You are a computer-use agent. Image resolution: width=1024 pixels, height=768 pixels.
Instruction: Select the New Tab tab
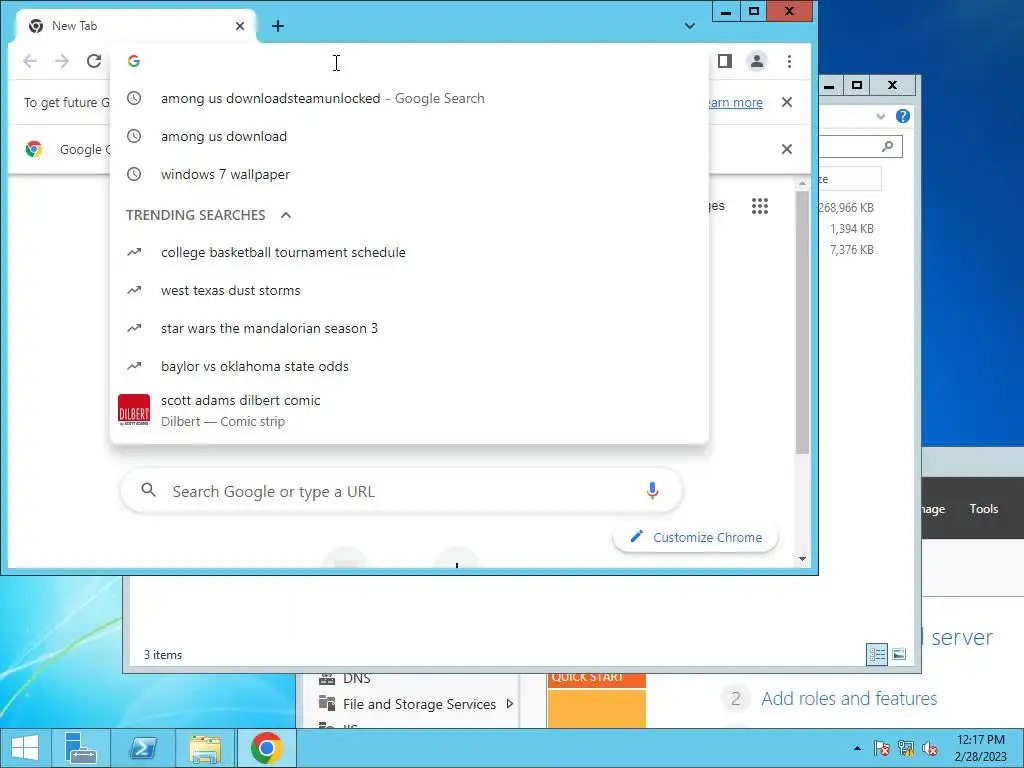(135, 26)
